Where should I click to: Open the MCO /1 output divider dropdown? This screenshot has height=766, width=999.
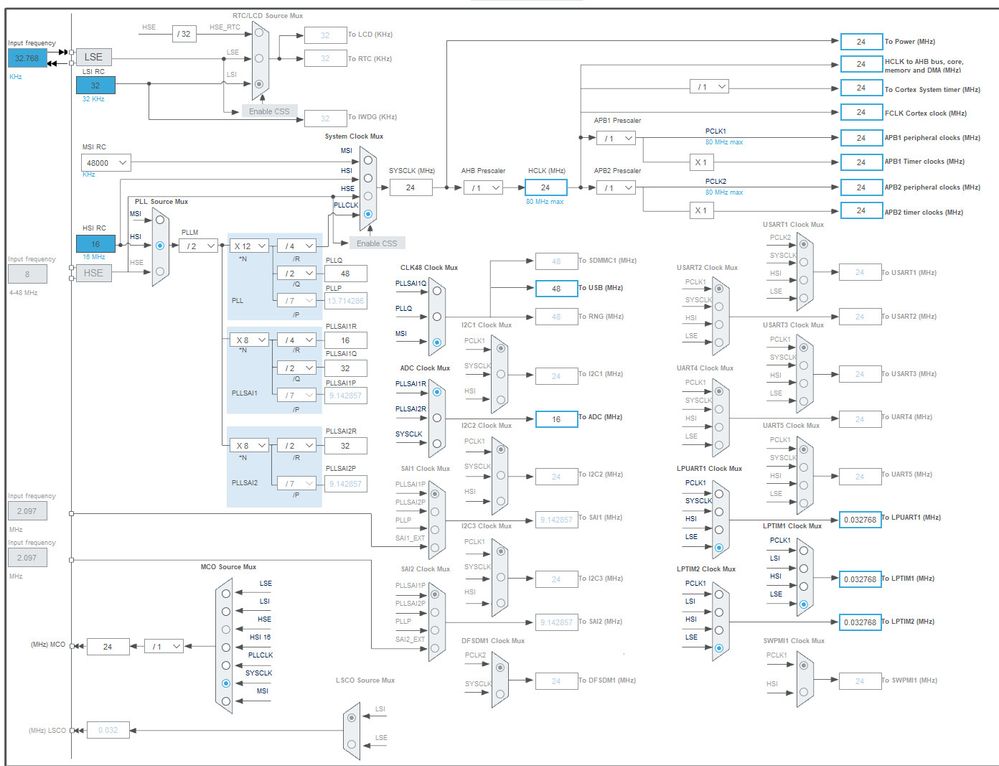pos(164,646)
